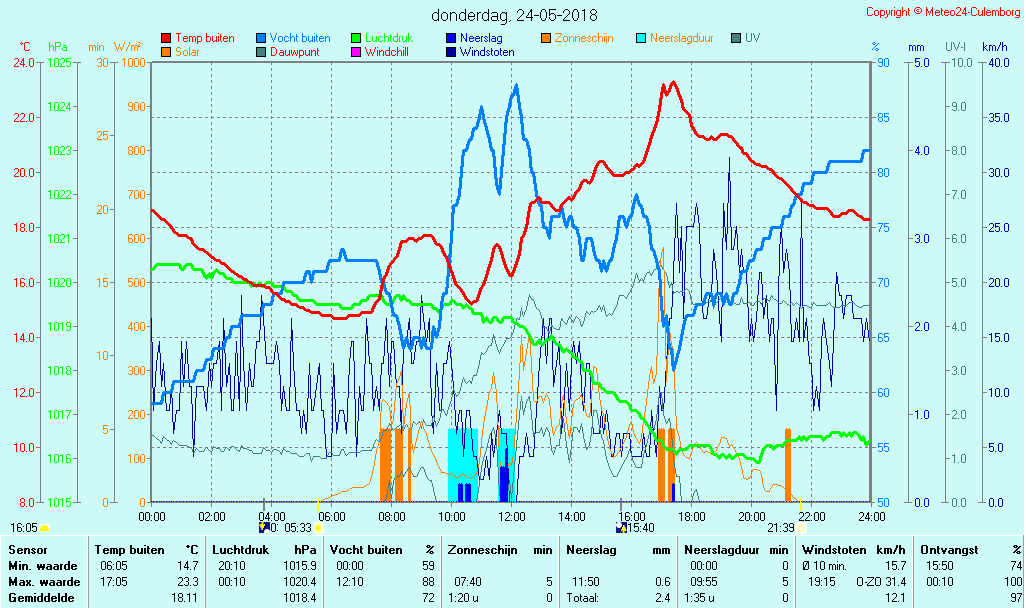Click the blue Vocht buiten legend square
The height and width of the screenshot is (608, 1026).
click(261, 39)
